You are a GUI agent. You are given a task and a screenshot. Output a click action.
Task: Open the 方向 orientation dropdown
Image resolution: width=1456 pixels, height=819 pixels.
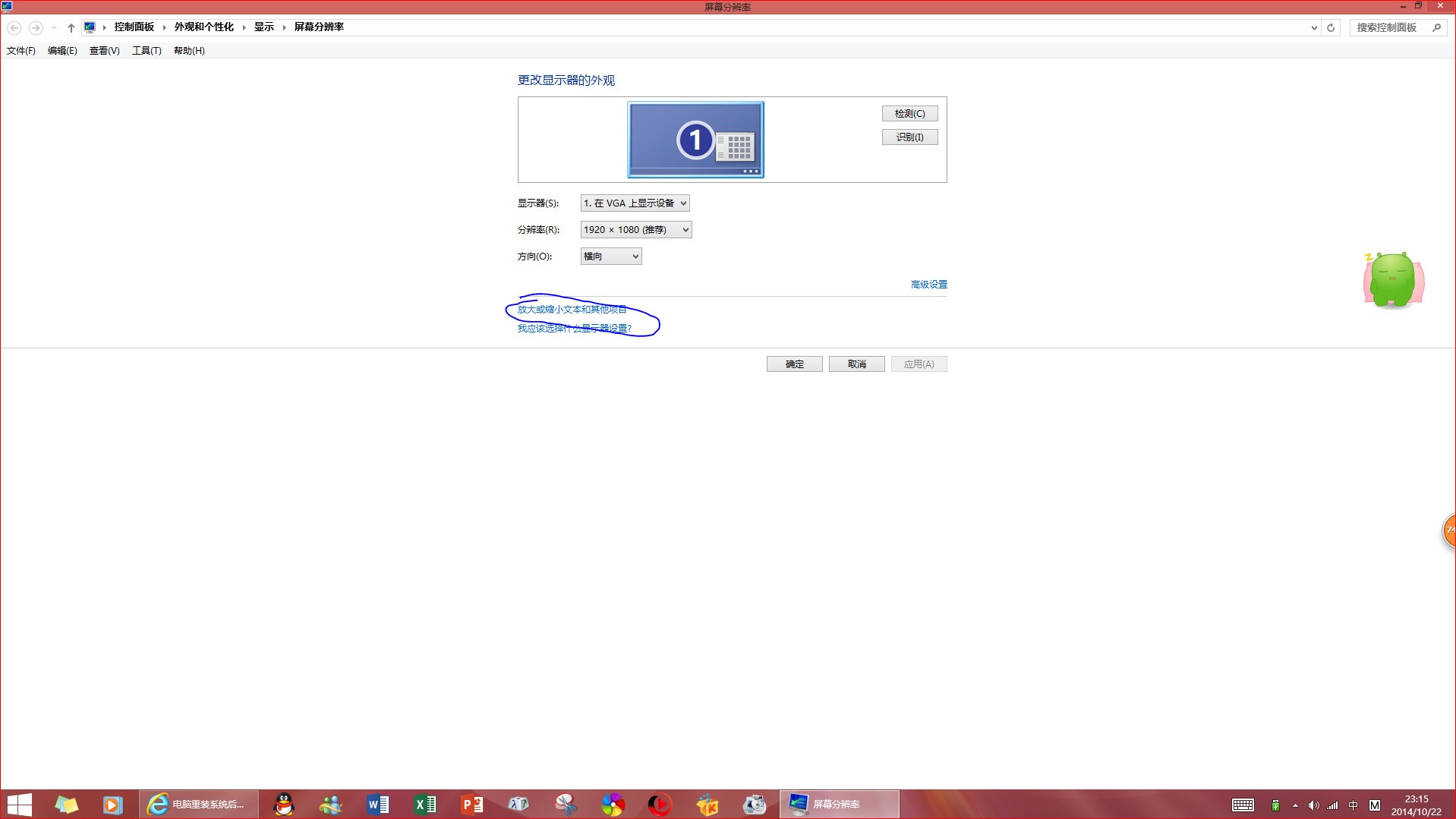(x=611, y=256)
